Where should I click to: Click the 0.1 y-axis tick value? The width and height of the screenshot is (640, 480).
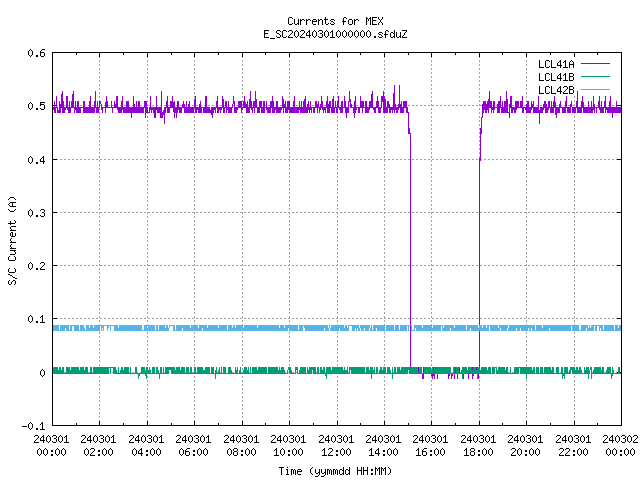36,319
